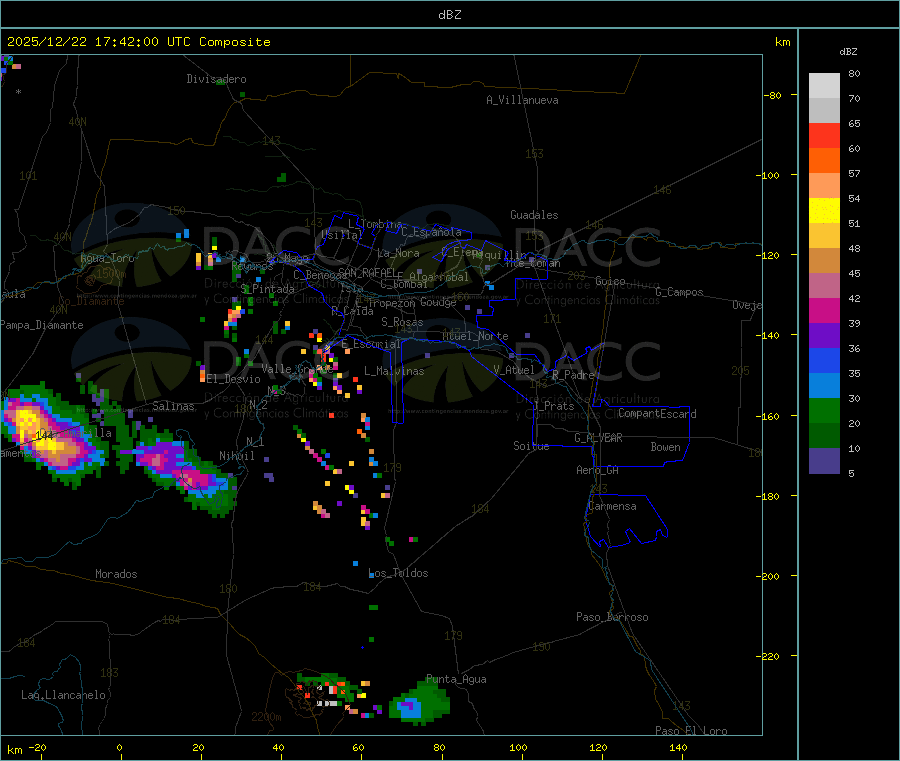Viewport: 900px width, 761px height.
Task: Click the Los_Toldos place label
Action: pos(398,573)
